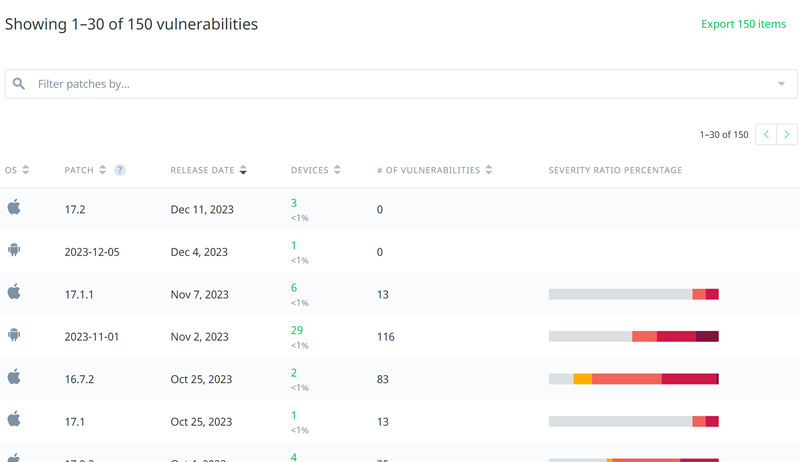Sort the table by RELEASE DATE column
Viewport: 800px width, 462px height.
pos(208,170)
